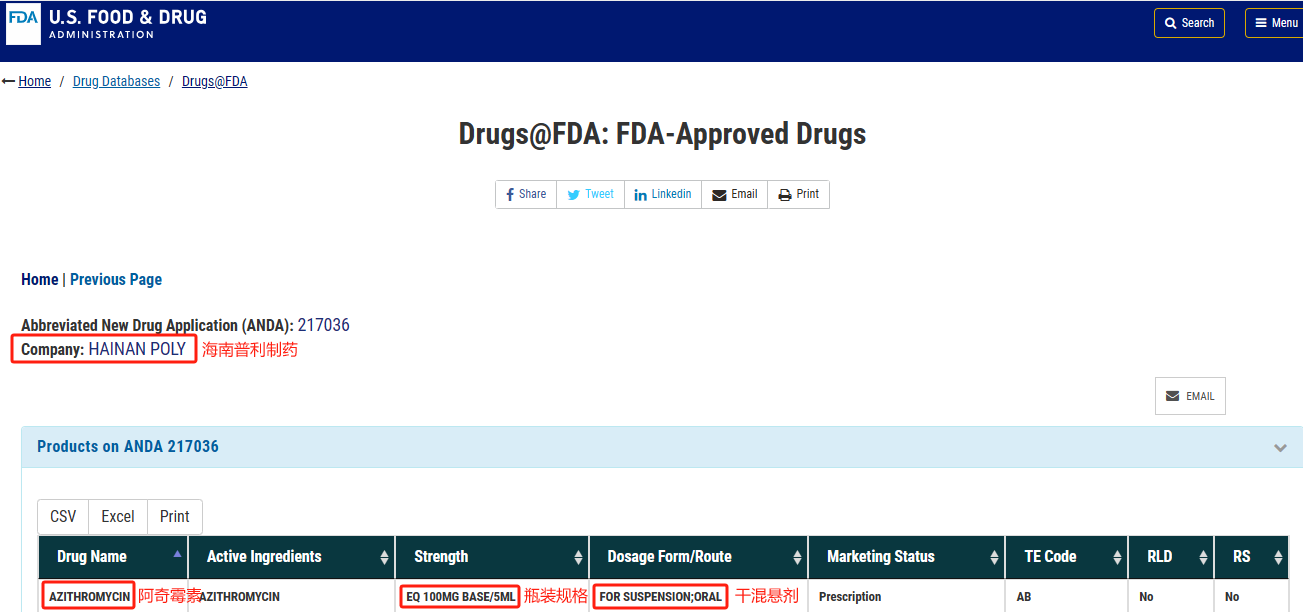
Task: Select FOR SUSPENSION;ORAL cell
Action: pos(660,597)
